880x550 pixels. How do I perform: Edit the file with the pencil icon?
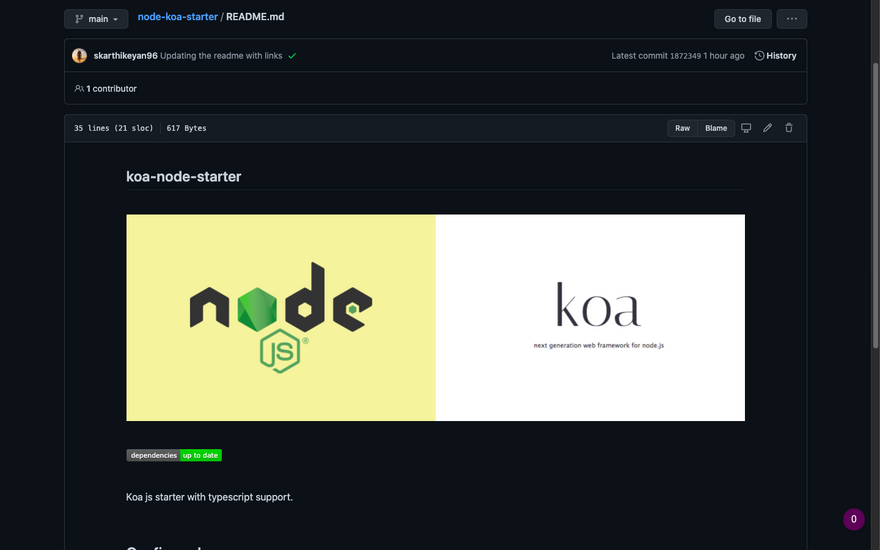click(x=767, y=128)
